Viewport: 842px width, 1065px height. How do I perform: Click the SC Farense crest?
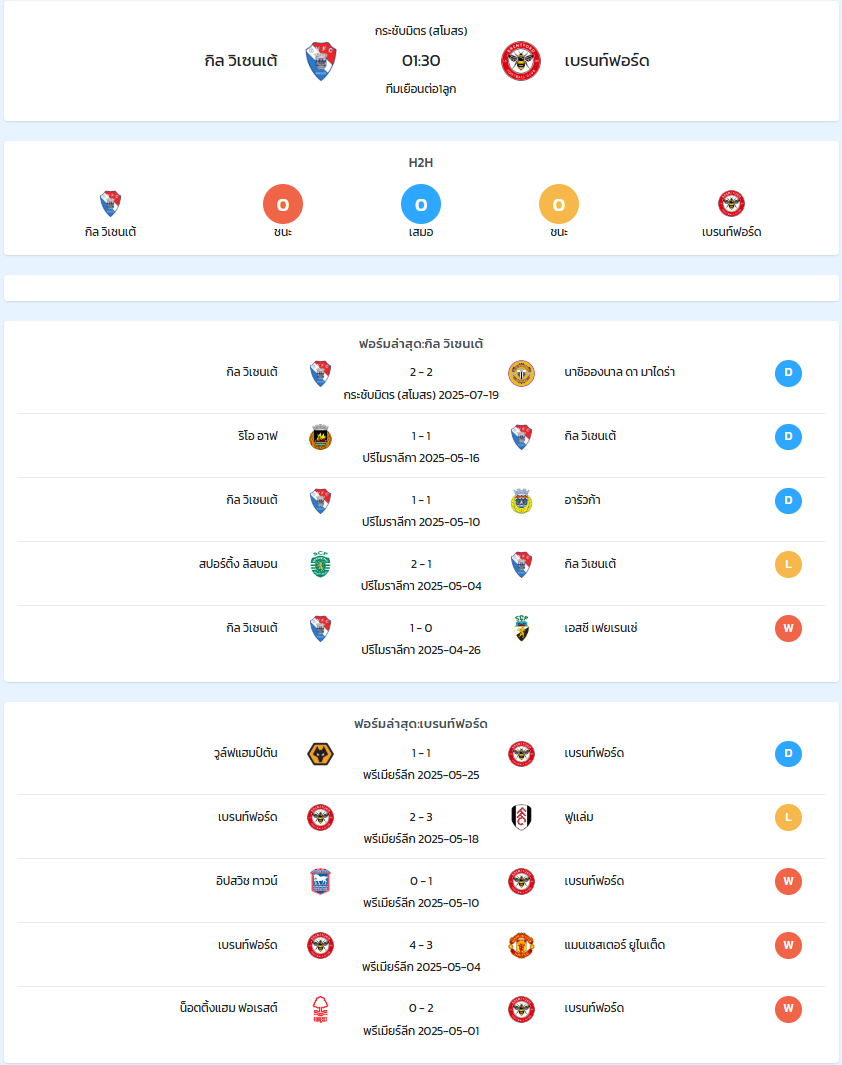coord(521,629)
